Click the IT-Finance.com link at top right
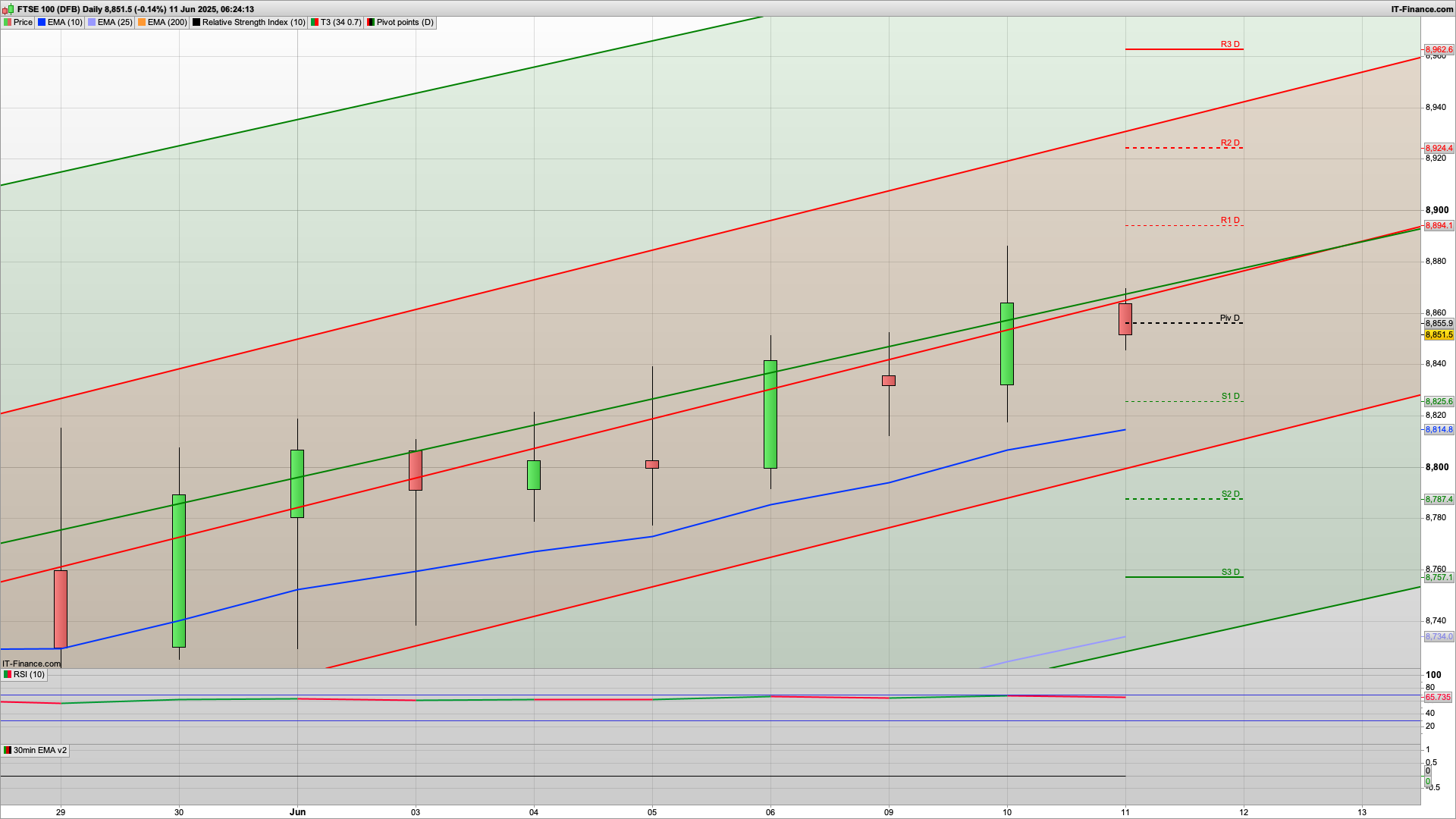The width and height of the screenshot is (1456, 819). [1422, 9]
